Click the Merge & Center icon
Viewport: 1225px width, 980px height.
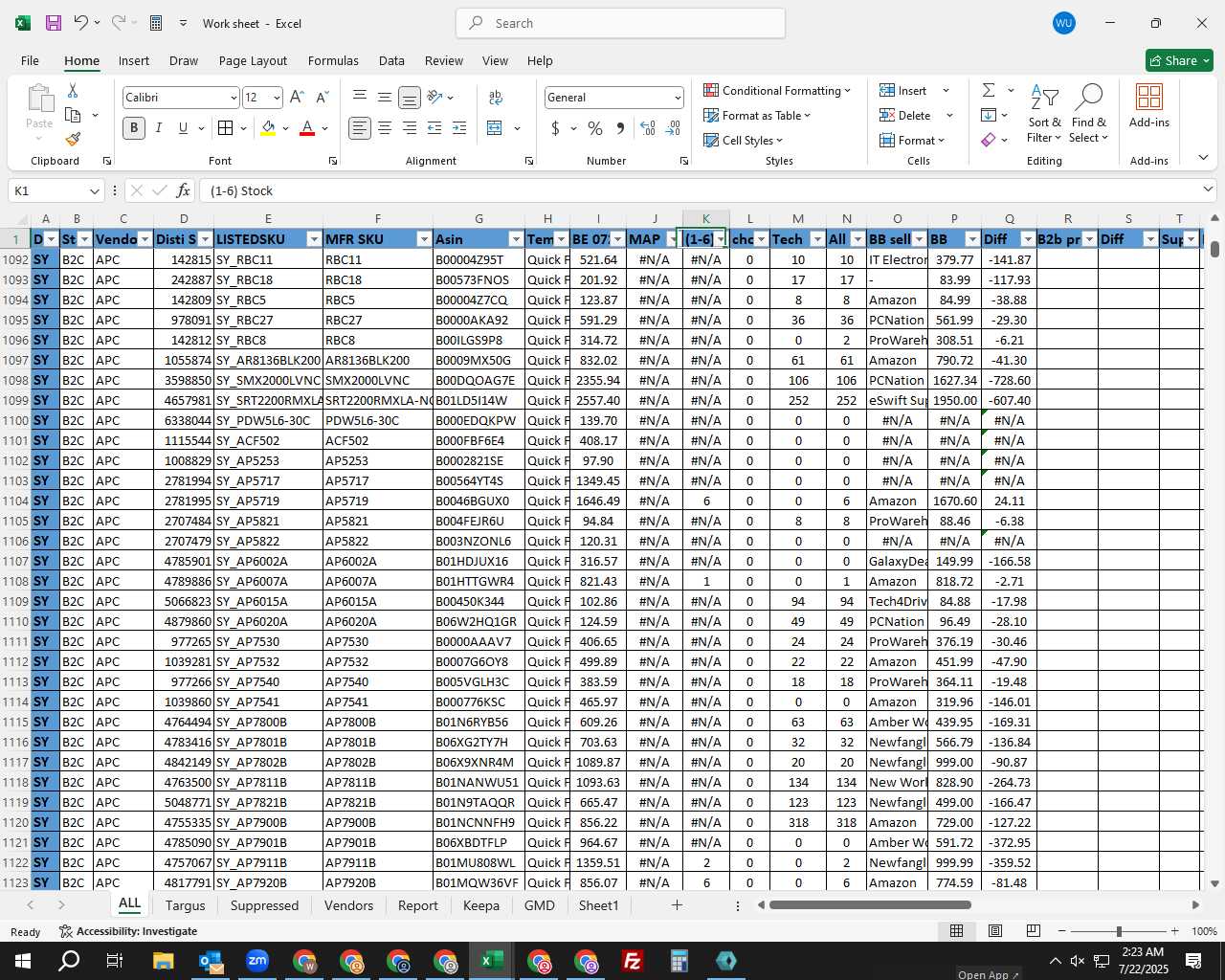[x=495, y=128]
